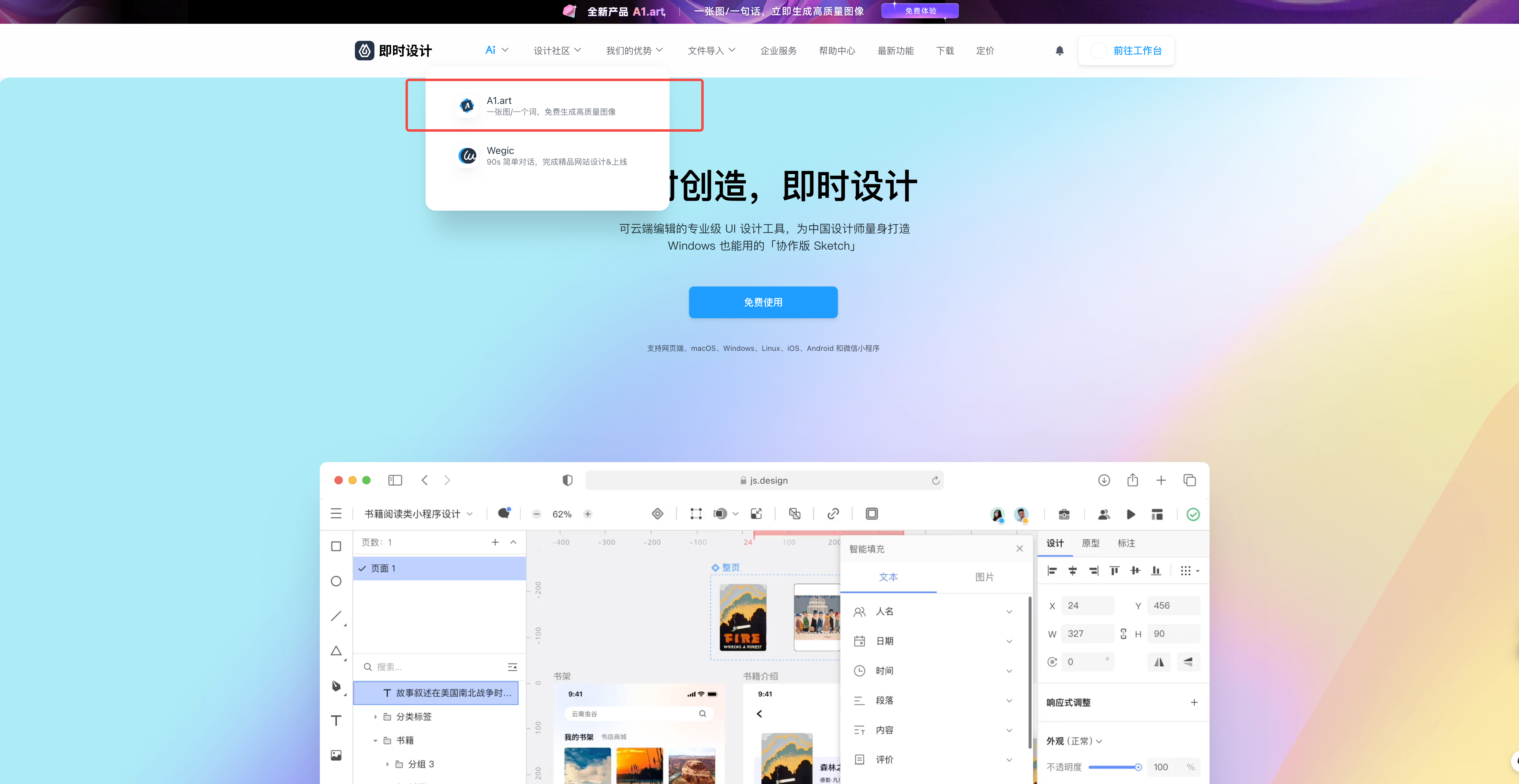The height and width of the screenshot is (784, 1519).
Task: Open the comments bubble in top toolbar
Action: 504,513
